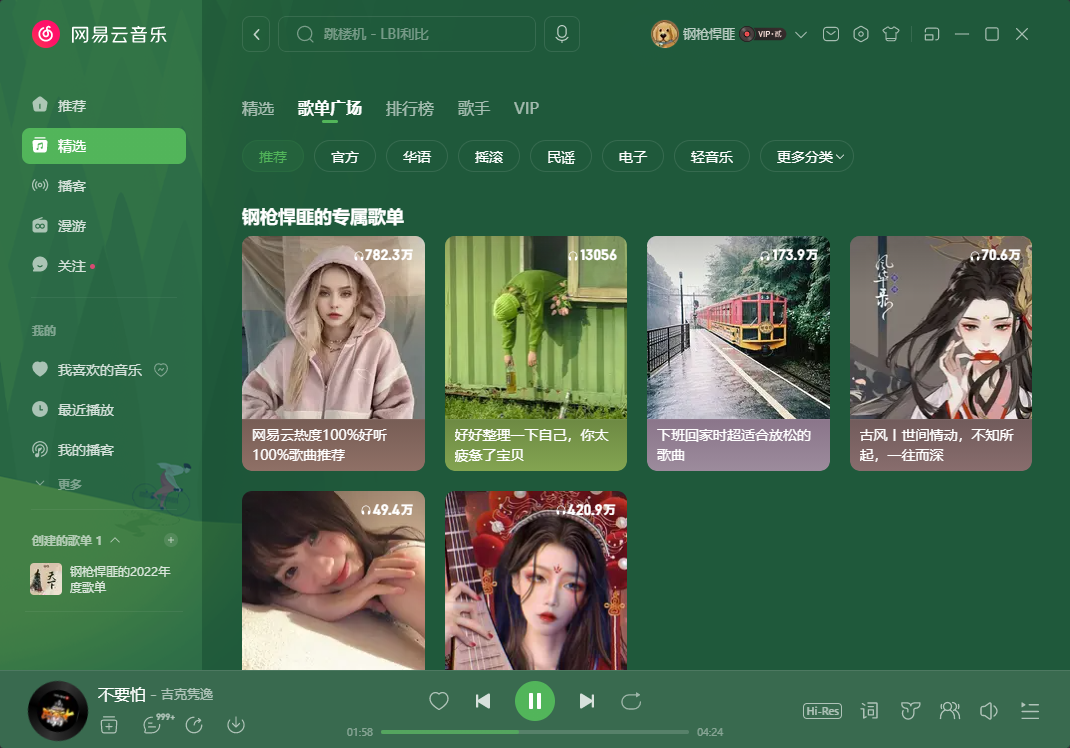Switch to the 排行榜 tab
This screenshot has height=748, width=1070.
pos(409,109)
